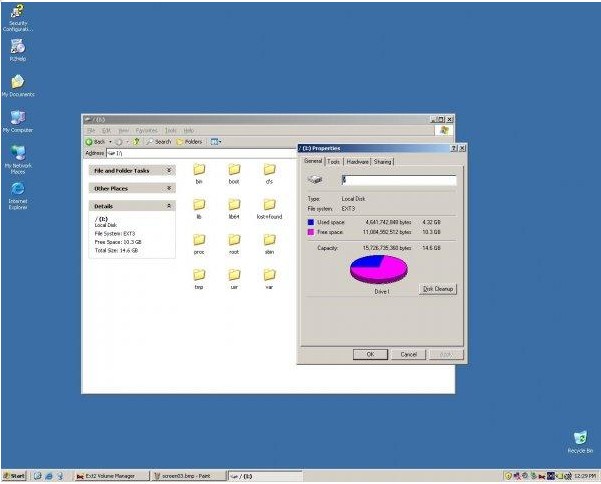Open the Rdhelp desktop icon
Screen dimensions: 601x484
coord(18,50)
